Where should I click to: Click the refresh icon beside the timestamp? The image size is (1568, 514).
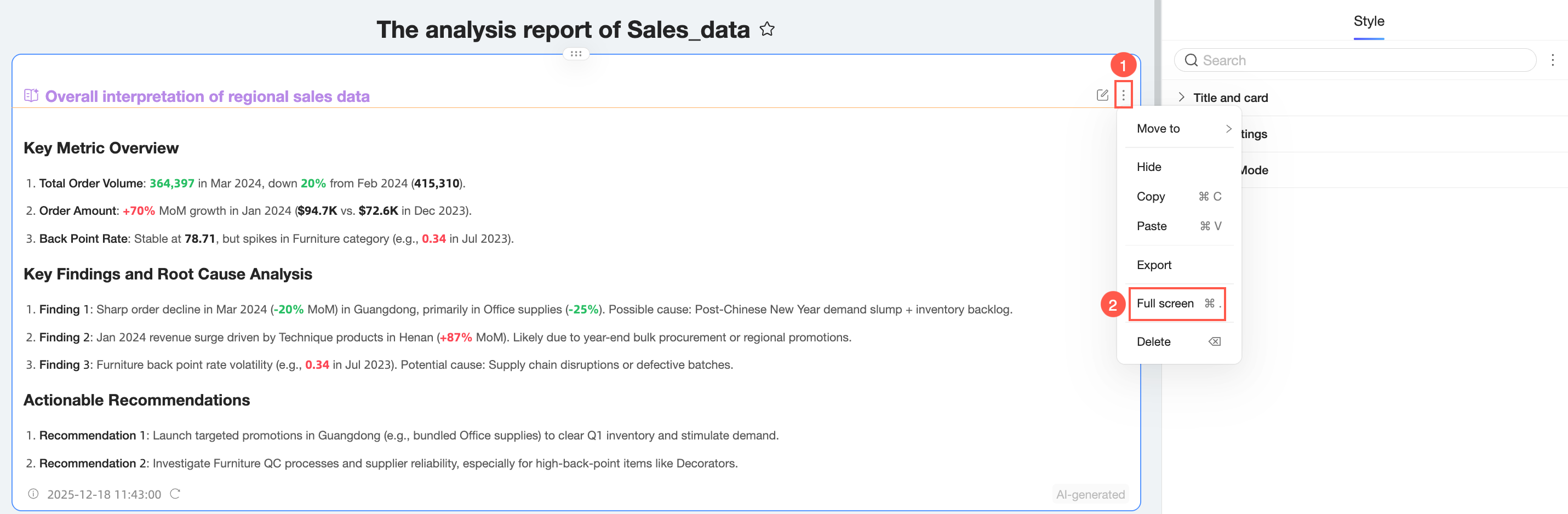pos(175,494)
